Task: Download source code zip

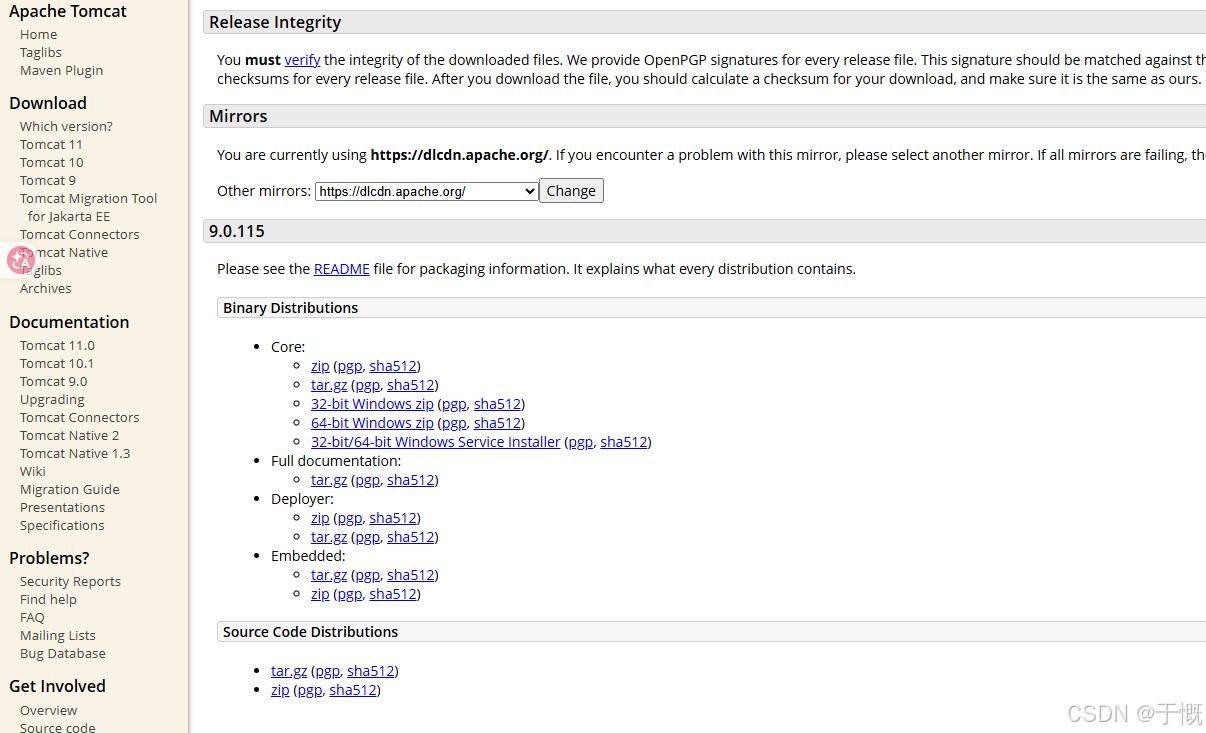Action: pos(280,690)
